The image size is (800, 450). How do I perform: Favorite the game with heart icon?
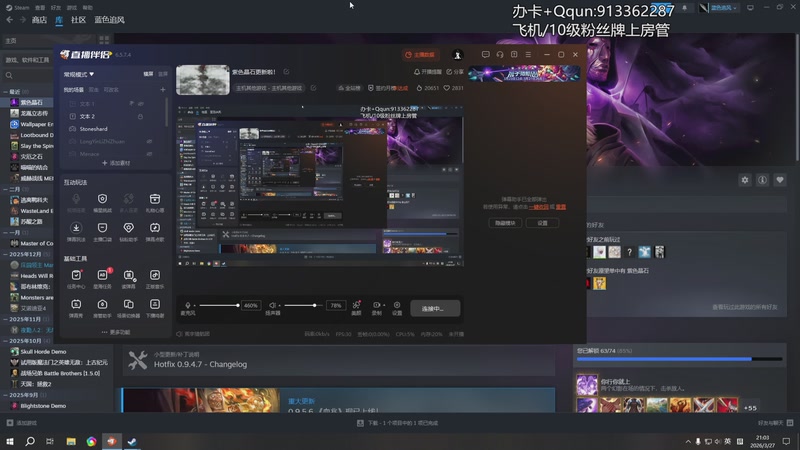click(x=780, y=180)
